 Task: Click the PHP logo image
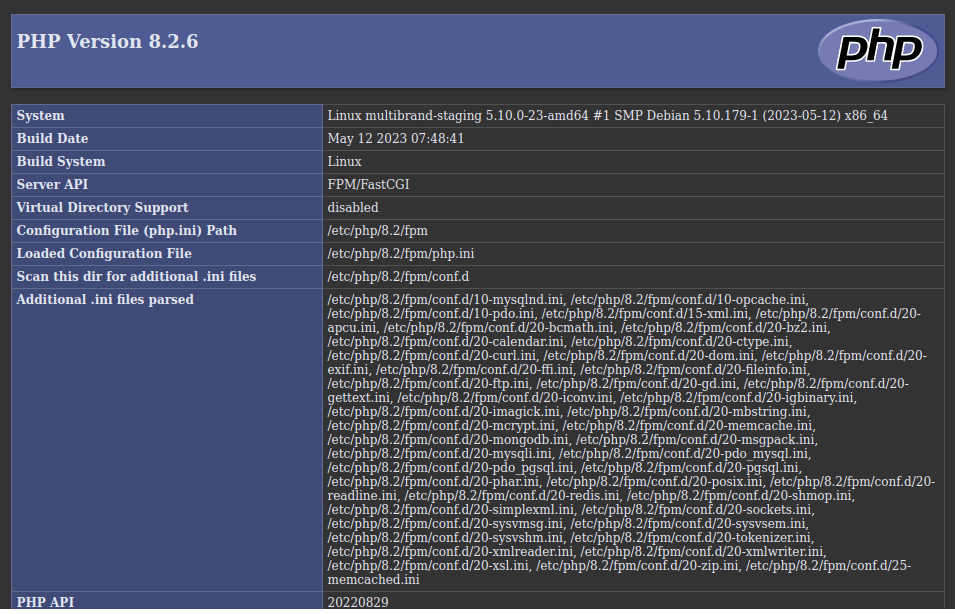pos(878,51)
